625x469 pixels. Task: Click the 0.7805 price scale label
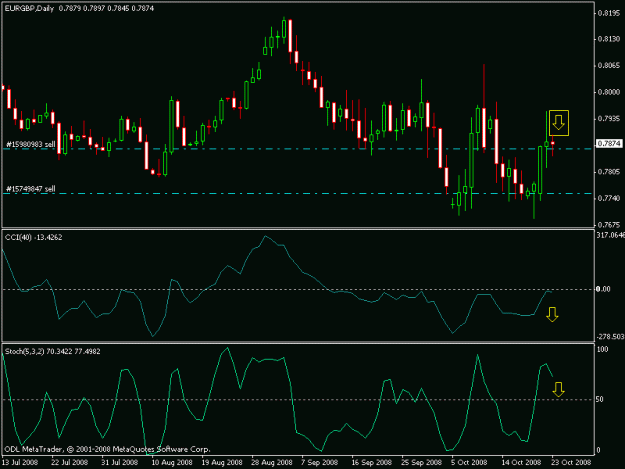click(609, 172)
